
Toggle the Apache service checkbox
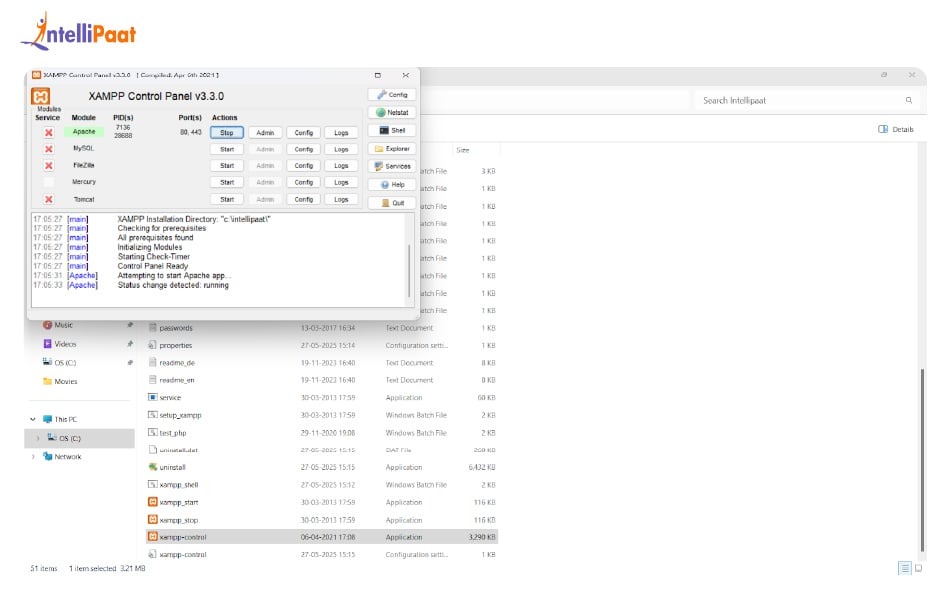click(x=49, y=132)
